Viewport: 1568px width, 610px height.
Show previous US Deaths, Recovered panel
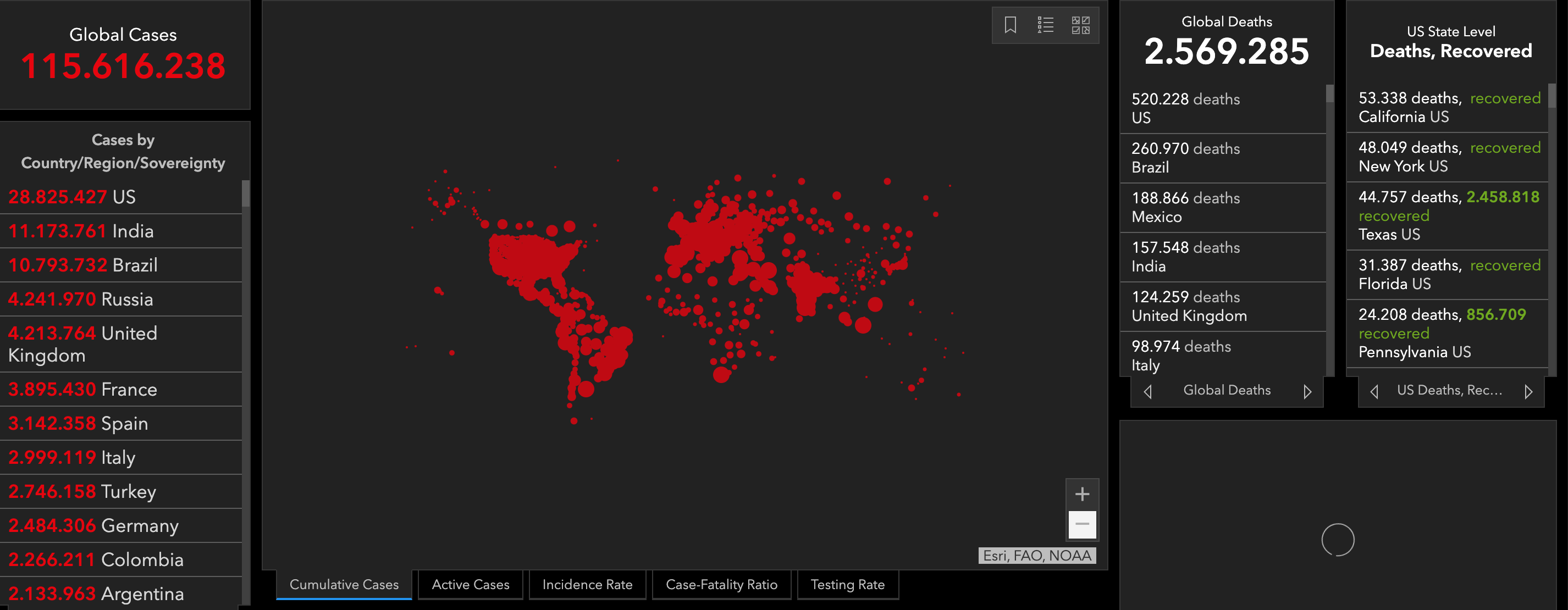pos(1374,392)
